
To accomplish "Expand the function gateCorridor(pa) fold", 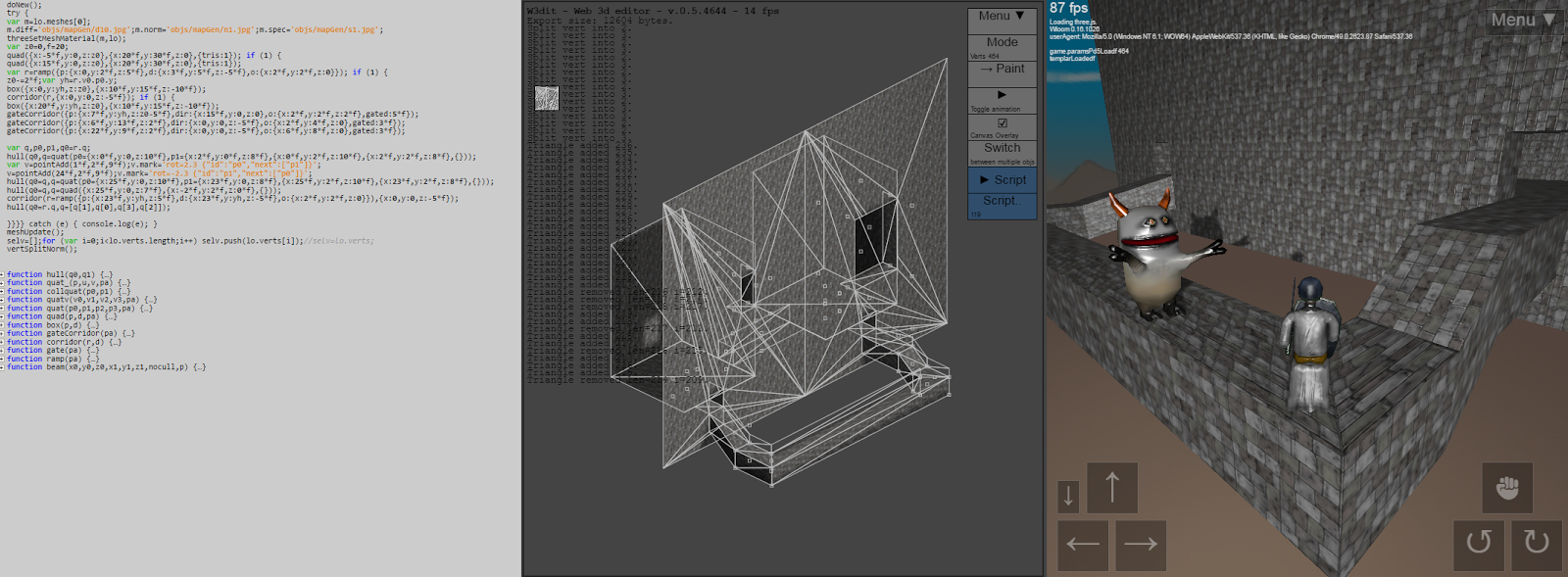I will click(x=3, y=333).
